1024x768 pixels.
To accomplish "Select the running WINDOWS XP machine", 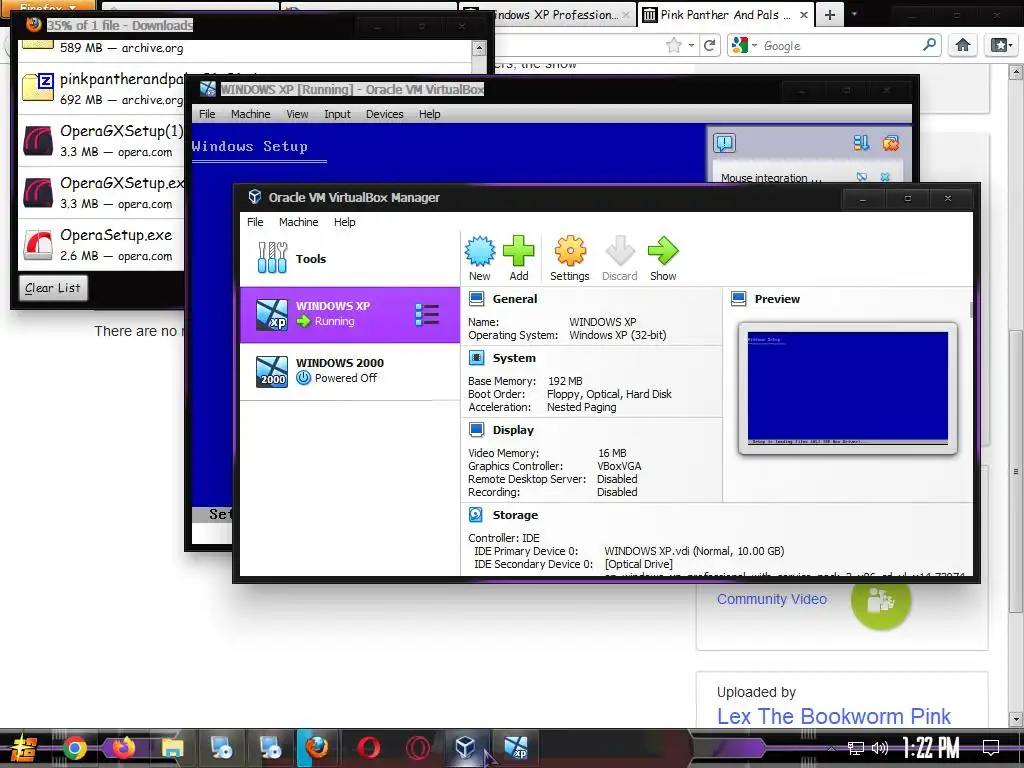I will click(x=350, y=314).
